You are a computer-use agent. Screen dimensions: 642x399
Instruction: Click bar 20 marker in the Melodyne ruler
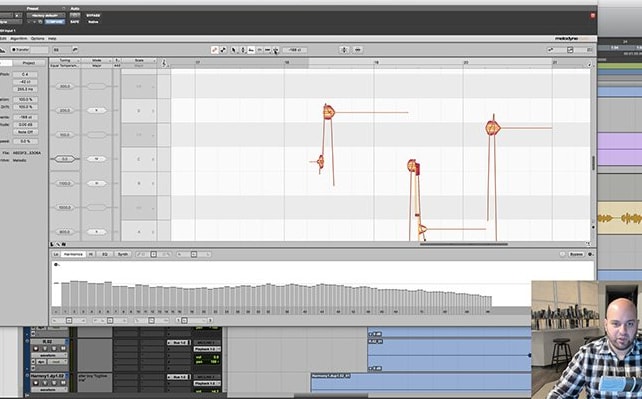466,63
